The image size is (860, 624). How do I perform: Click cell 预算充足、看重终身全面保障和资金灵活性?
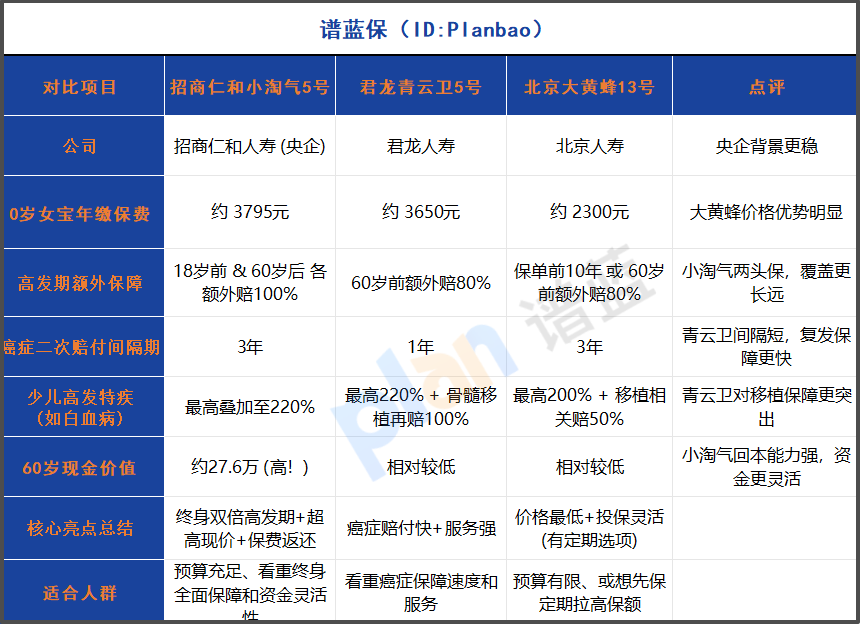coord(250,592)
